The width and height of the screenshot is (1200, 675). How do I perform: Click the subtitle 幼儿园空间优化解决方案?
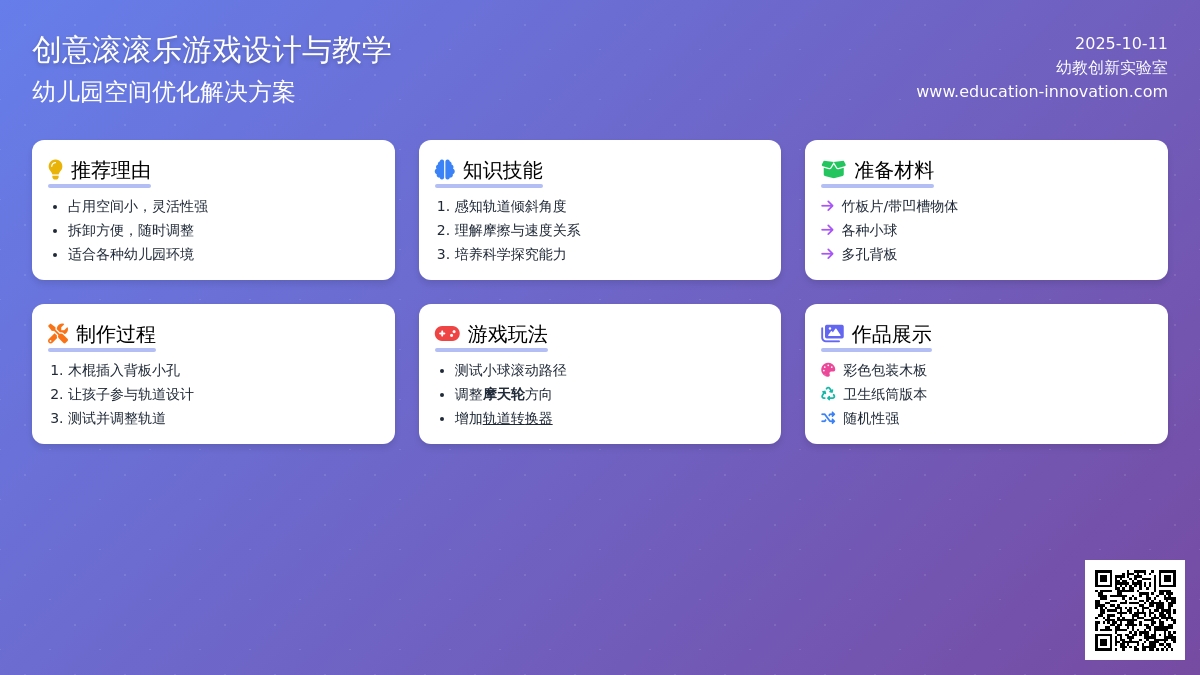point(164,92)
